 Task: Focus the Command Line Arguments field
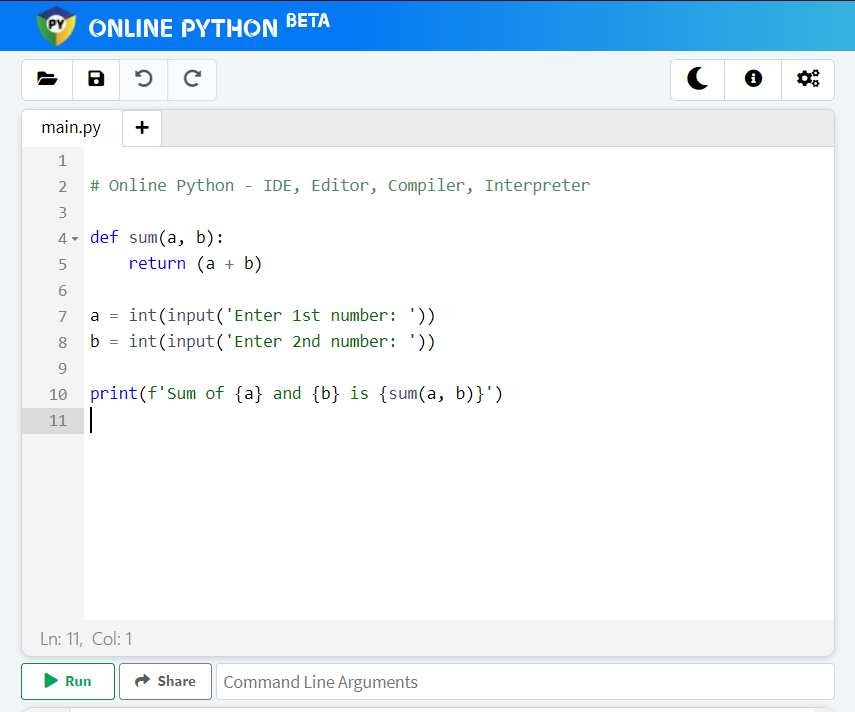point(525,681)
